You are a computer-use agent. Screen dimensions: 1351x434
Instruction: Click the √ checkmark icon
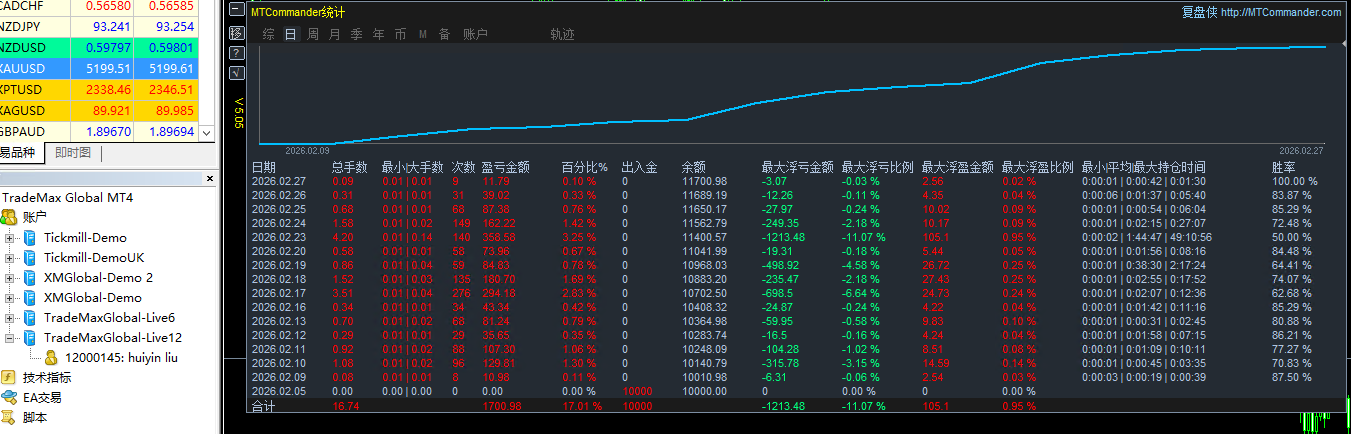(236, 72)
